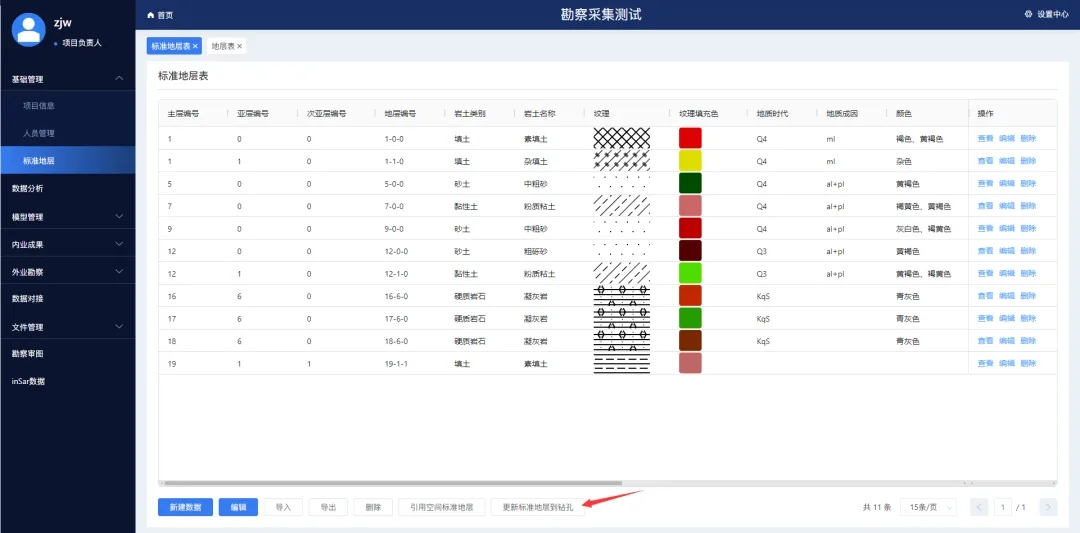Image resolution: width=1080 pixels, height=533 pixels.
Task: Click the 首页 home icon
Action: pyautogui.click(x=151, y=15)
